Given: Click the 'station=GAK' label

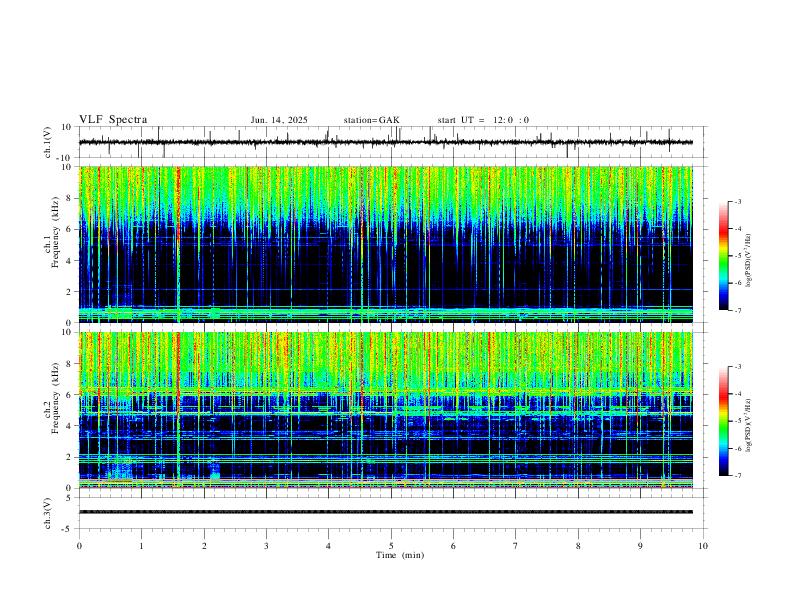Looking at the screenshot, I should [371, 120].
